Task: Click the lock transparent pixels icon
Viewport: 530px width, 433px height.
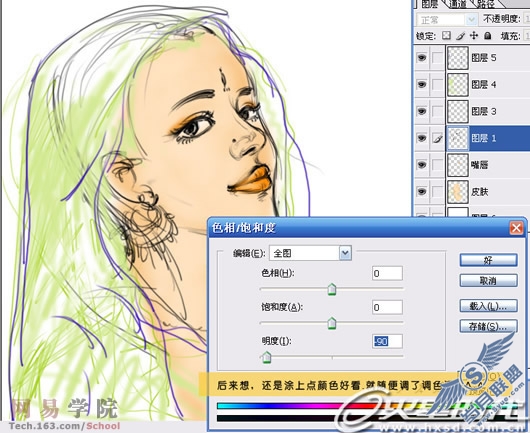Action: pos(446,35)
